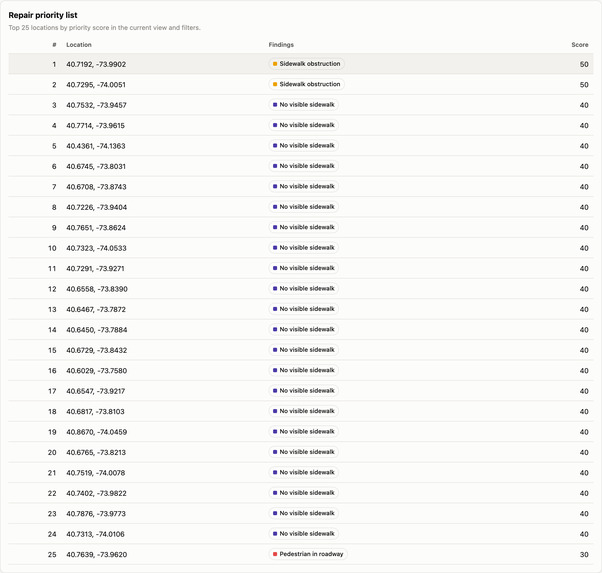Select location 40.7313, -74.0106
Viewport: 602px width, 573px height.
coord(95,534)
